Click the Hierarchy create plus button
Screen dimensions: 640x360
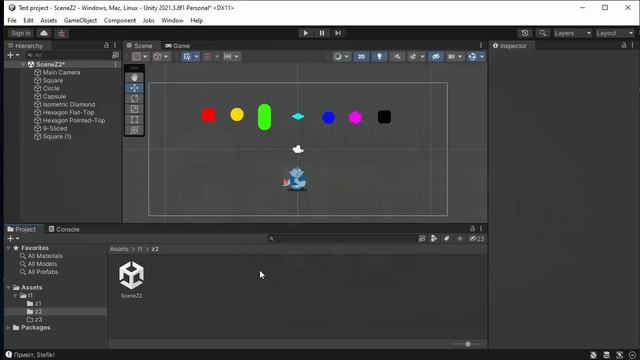click(13, 55)
